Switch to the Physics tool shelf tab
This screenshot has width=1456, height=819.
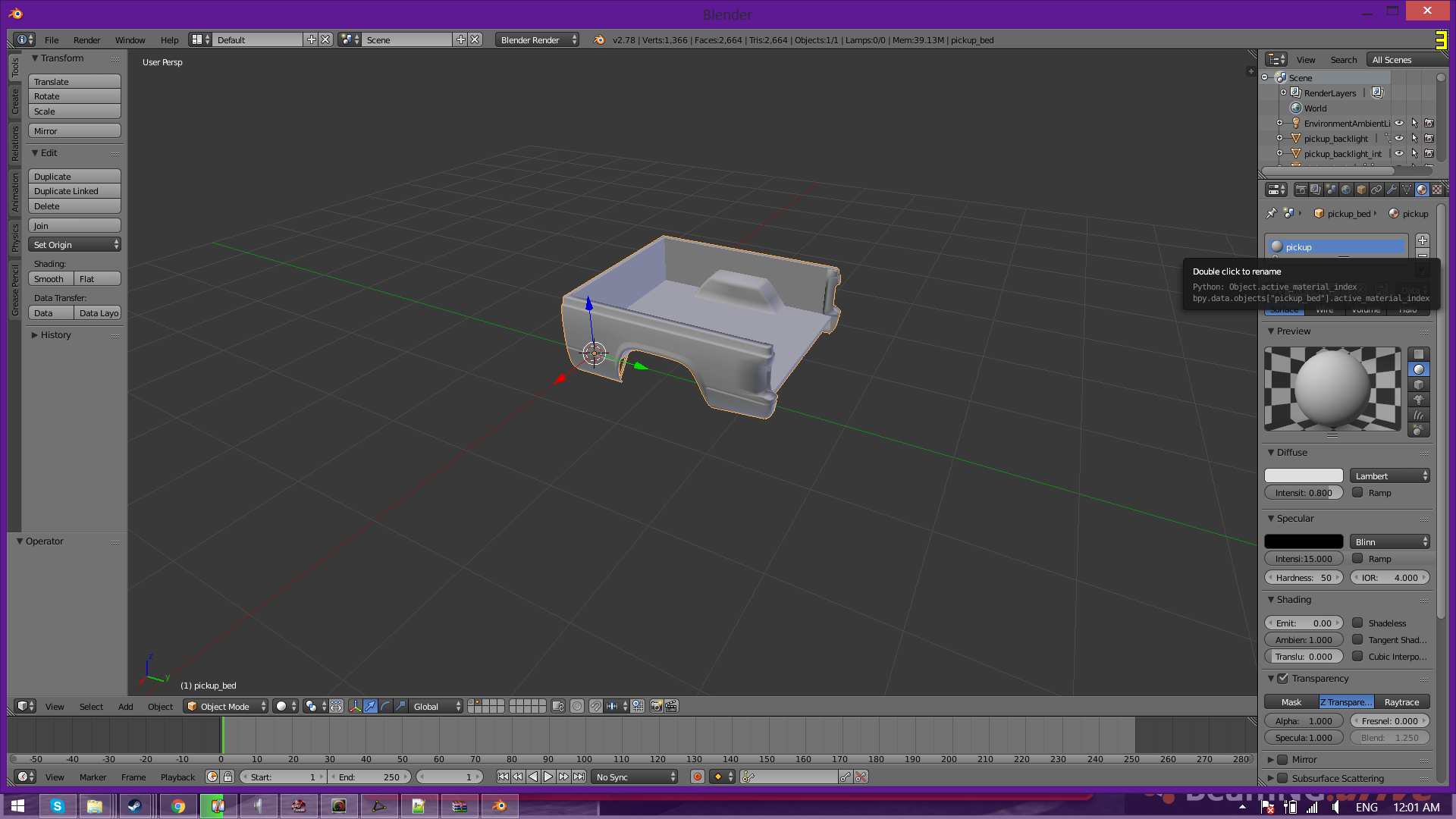tap(14, 237)
